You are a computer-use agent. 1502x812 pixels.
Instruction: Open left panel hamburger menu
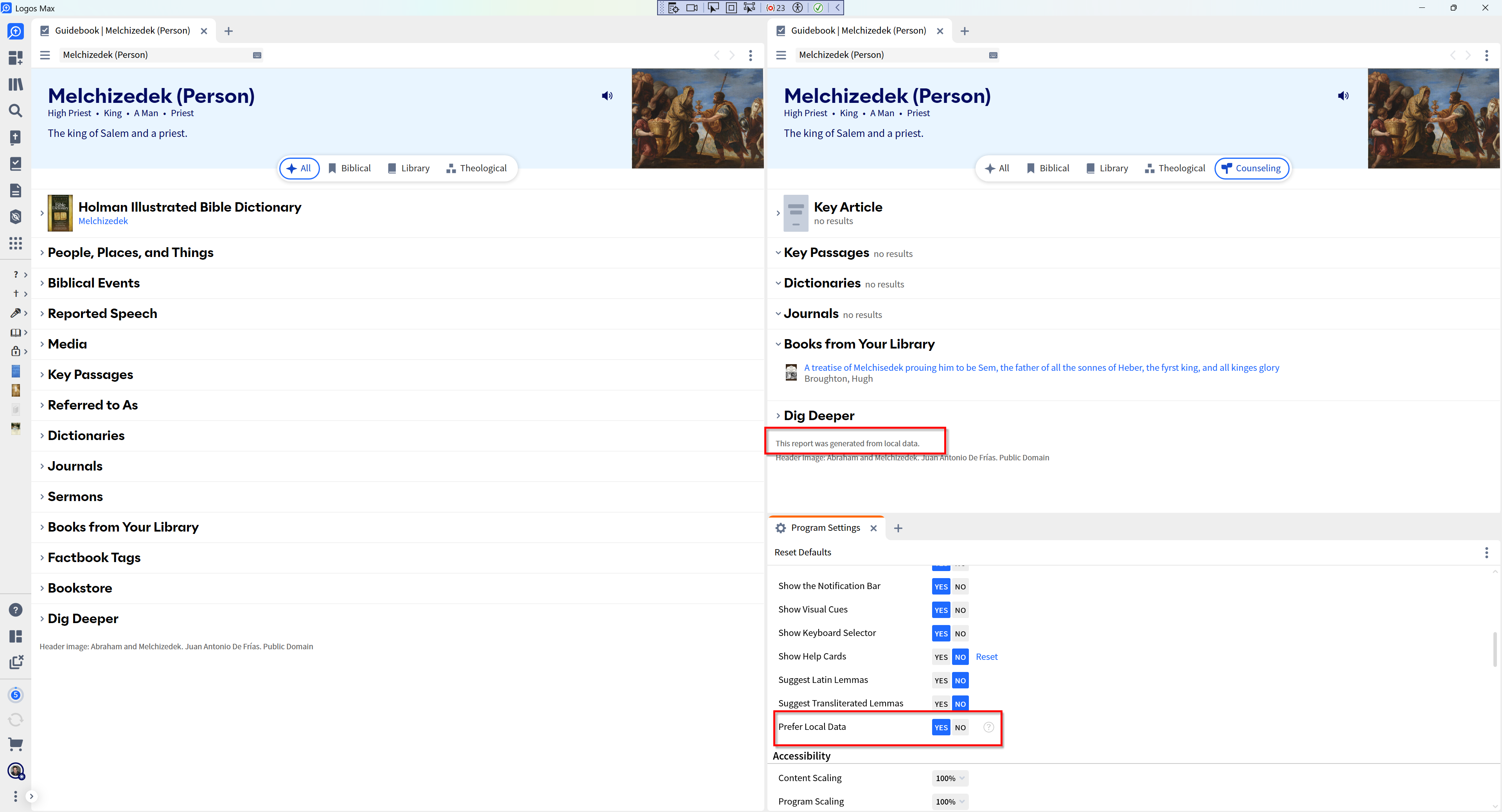45,55
